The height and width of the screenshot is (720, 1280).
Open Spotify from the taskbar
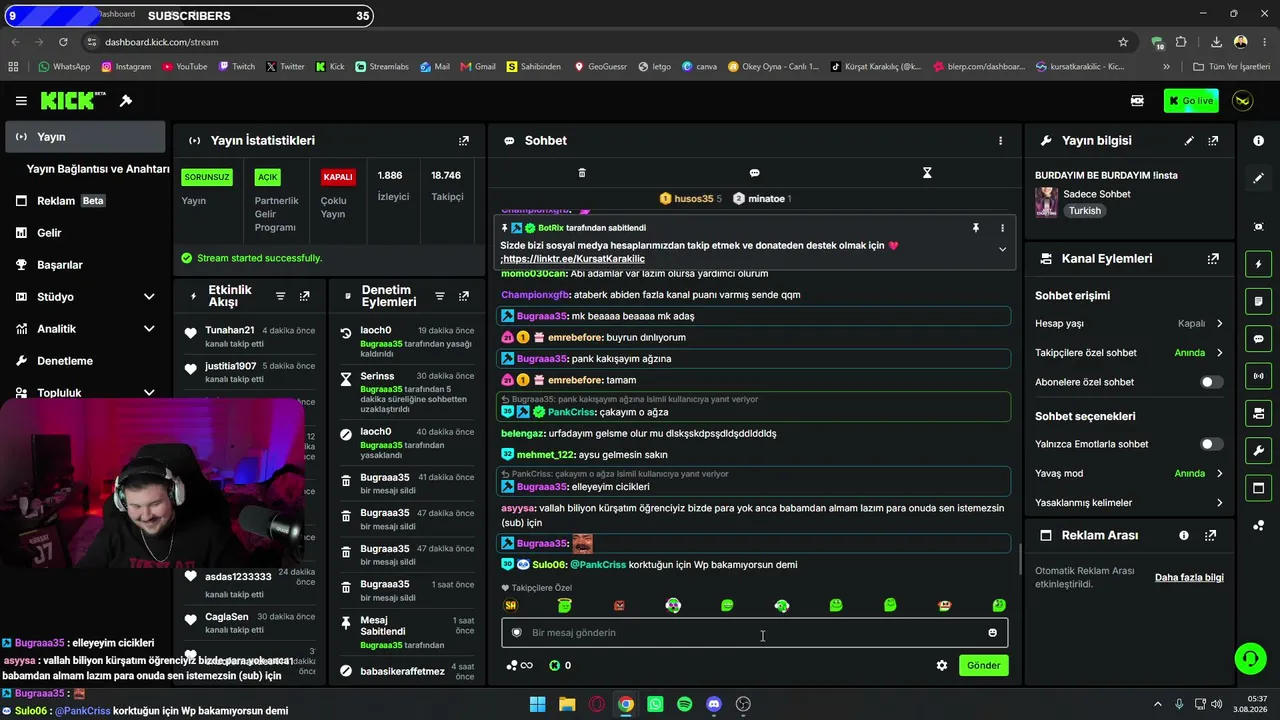[x=684, y=704]
